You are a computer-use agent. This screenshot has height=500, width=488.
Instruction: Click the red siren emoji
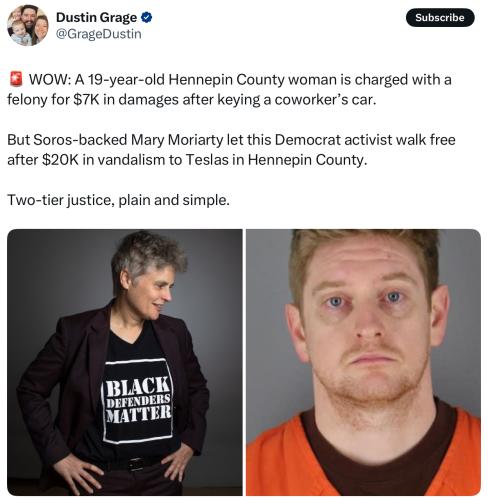(x=15, y=79)
